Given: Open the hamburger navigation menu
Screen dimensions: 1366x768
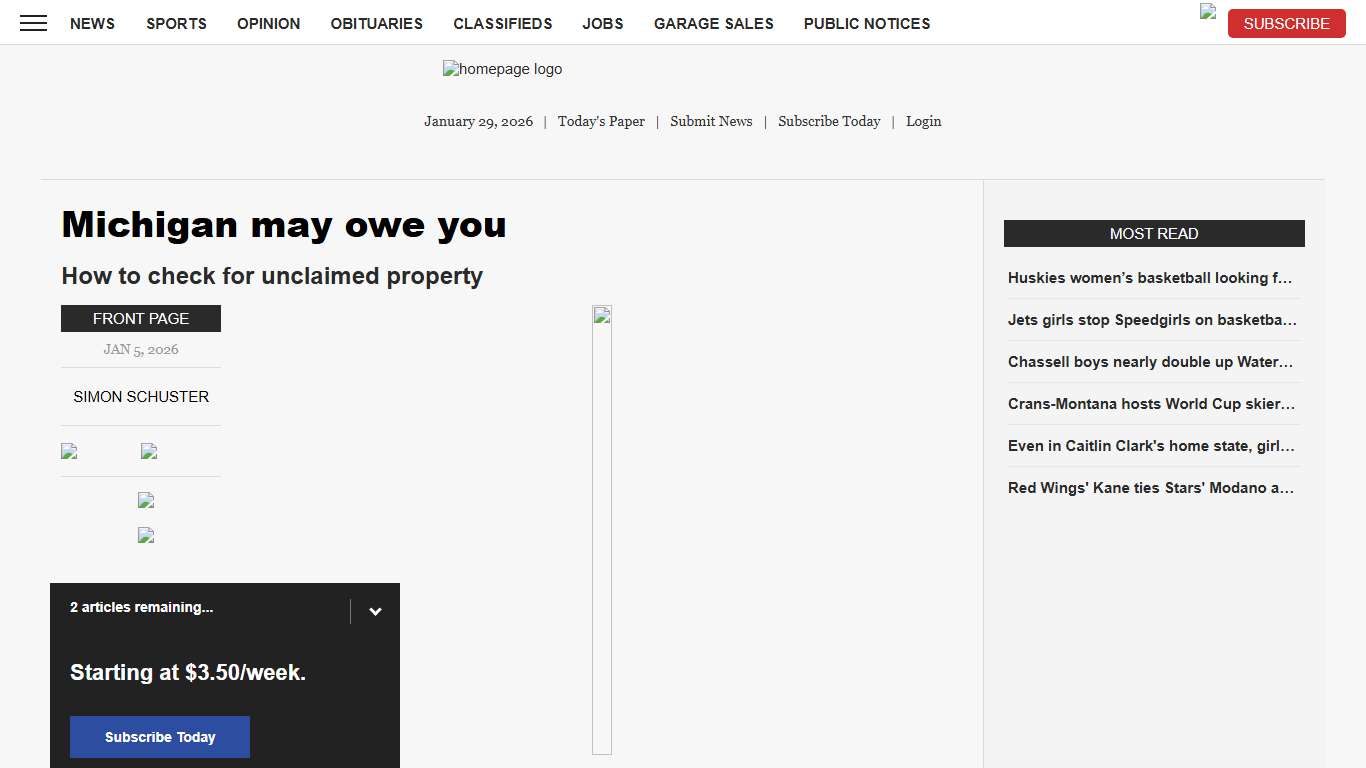Looking at the screenshot, I should coord(33,23).
